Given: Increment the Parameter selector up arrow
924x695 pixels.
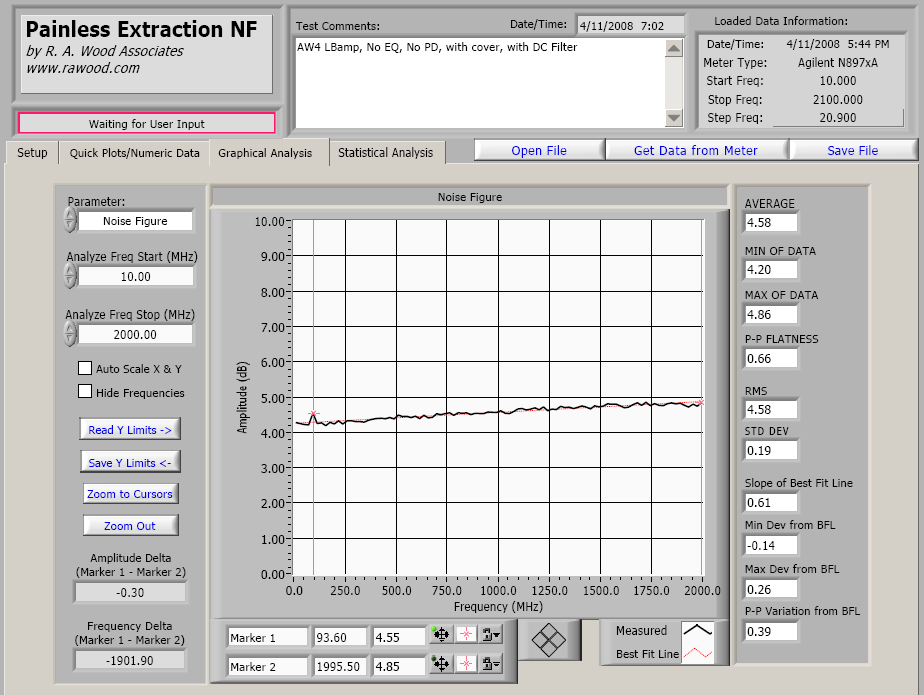Looking at the screenshot, I should click(70, 215).
